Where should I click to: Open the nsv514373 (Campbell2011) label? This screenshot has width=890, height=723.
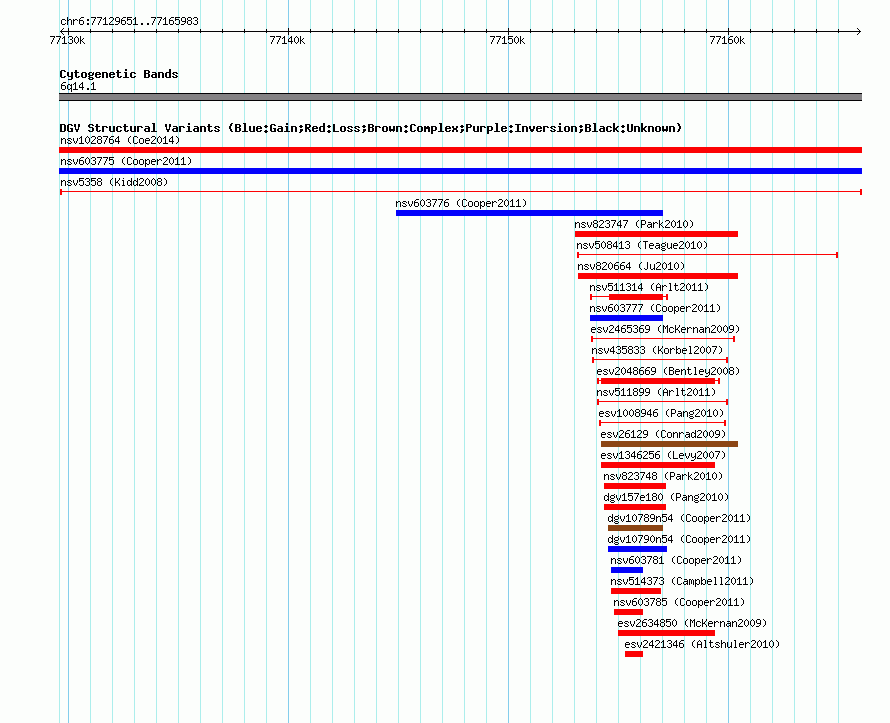click(682, 581)
